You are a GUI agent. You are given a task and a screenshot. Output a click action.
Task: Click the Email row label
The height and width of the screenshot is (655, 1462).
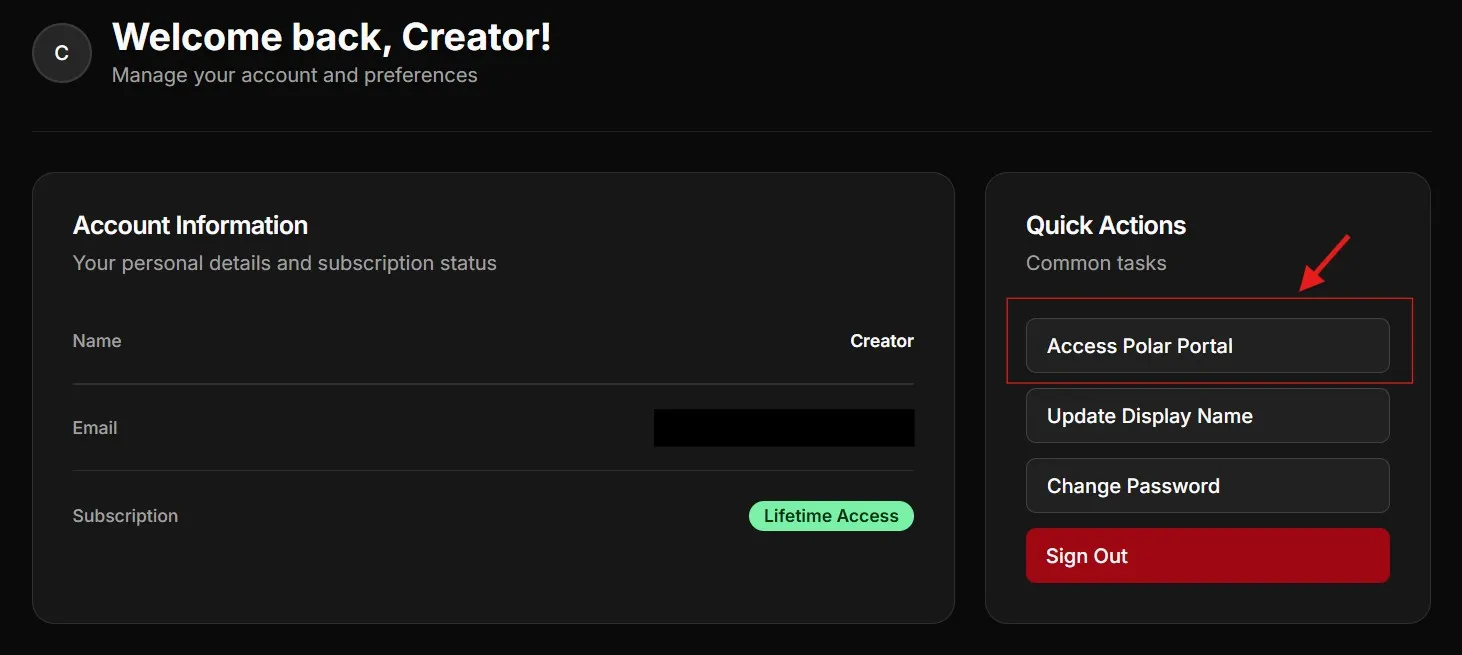coord(95,428)
